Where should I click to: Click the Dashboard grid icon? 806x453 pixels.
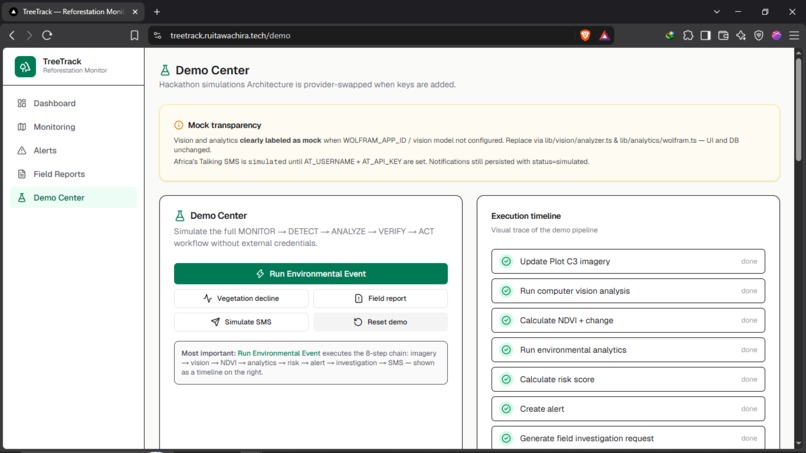click(x=22, y=103)
